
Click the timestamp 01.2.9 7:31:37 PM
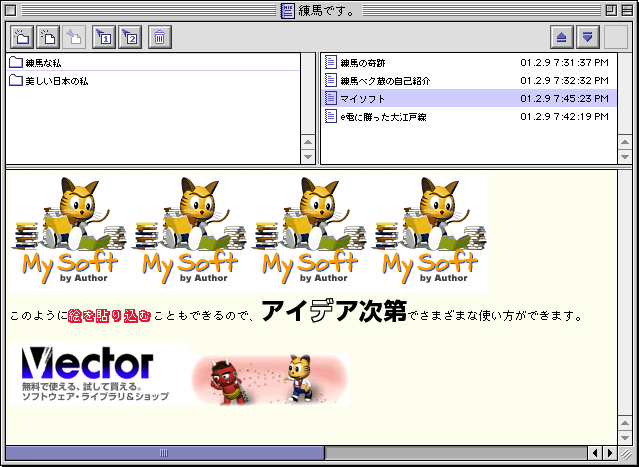[x=564, y=63]
